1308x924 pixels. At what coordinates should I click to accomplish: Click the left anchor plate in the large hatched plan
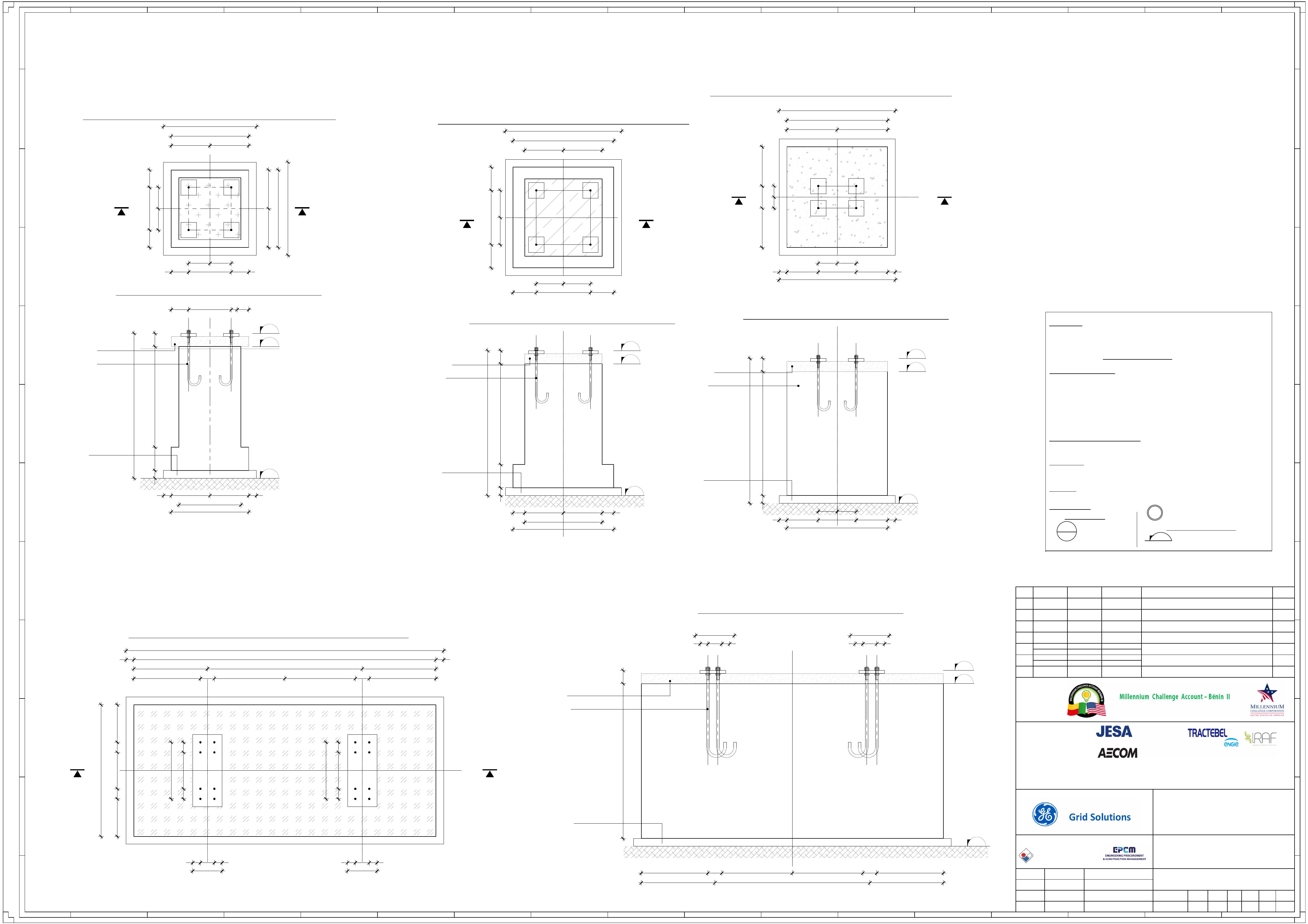[207, 770]
